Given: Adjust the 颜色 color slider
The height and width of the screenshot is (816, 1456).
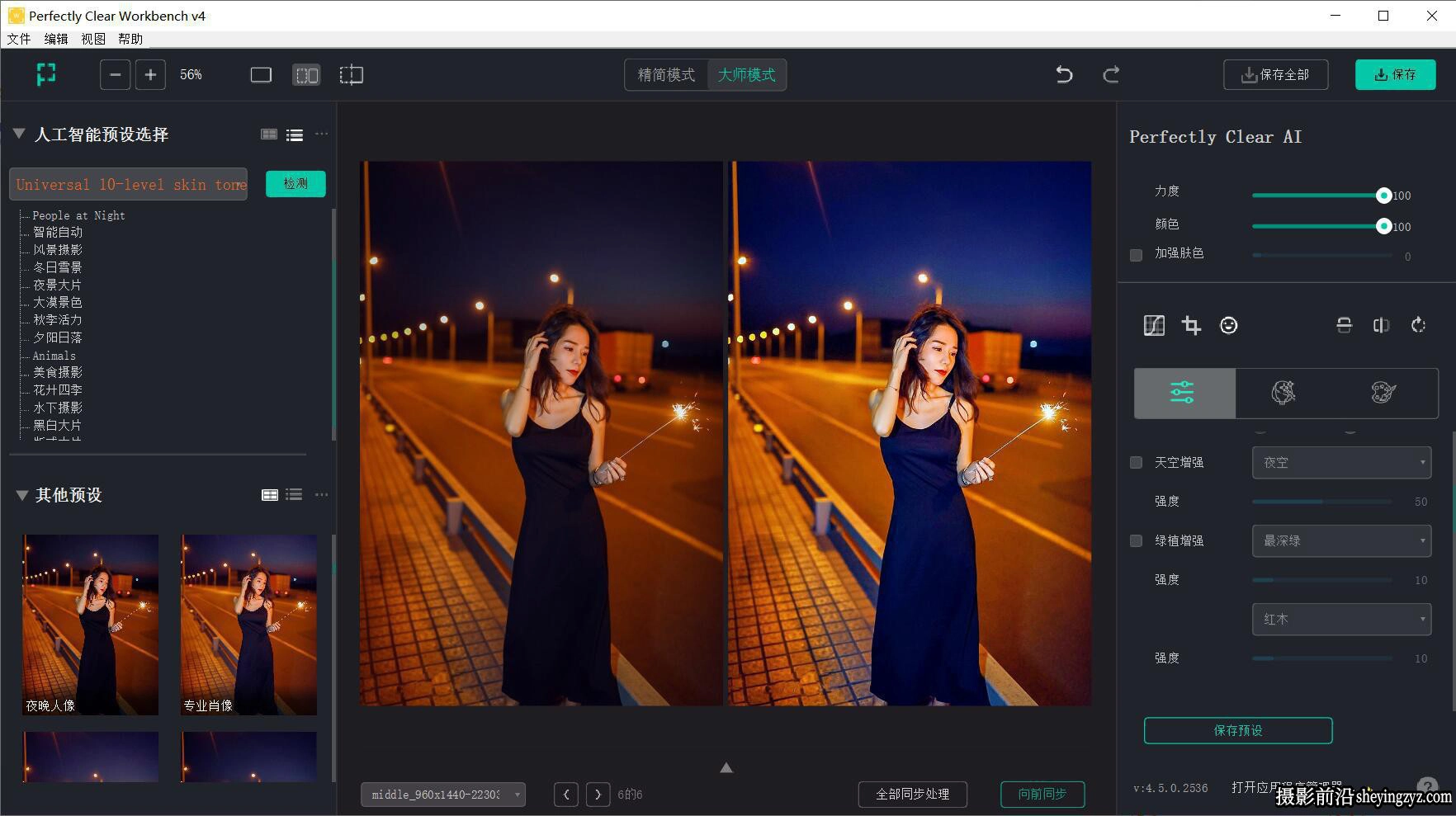Looking at the screenshot, I should coord(1321,226).
